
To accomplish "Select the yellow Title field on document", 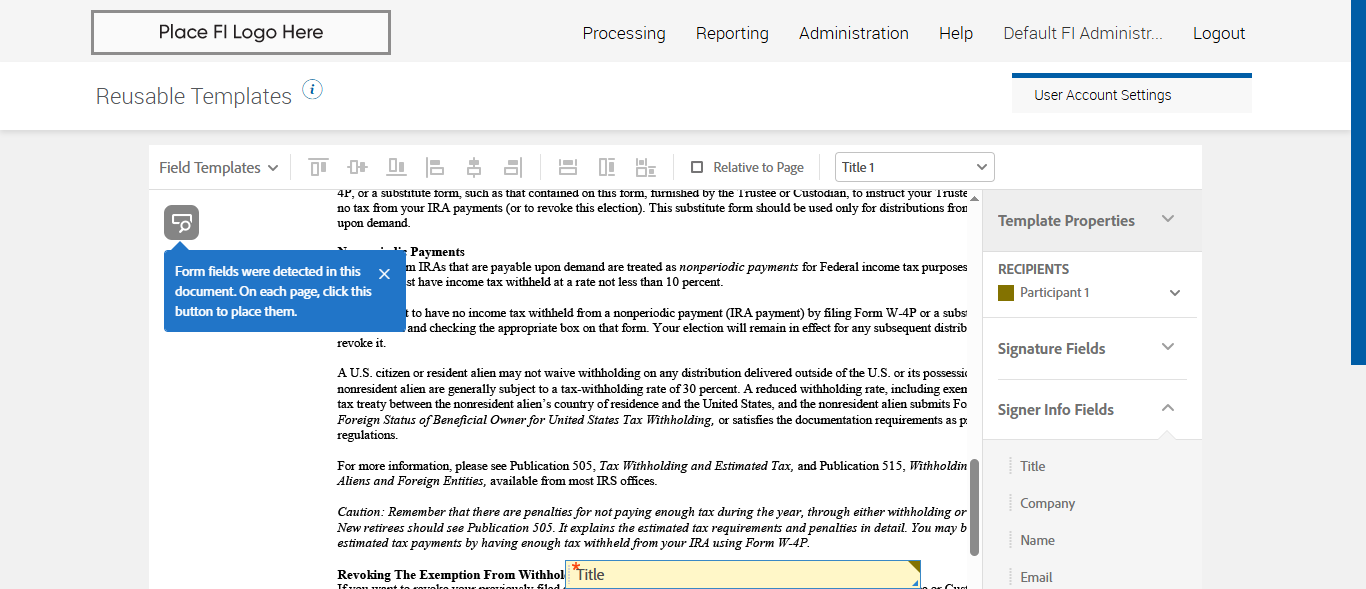I will pos(743,575).
